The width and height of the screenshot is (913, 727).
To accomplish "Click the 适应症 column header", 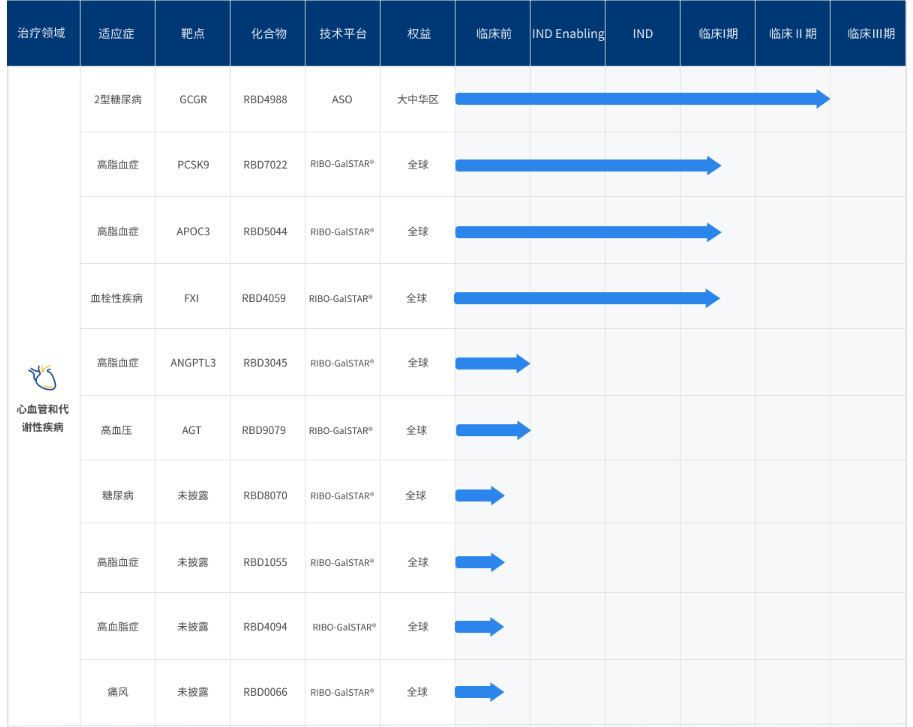I will [116, 34].
